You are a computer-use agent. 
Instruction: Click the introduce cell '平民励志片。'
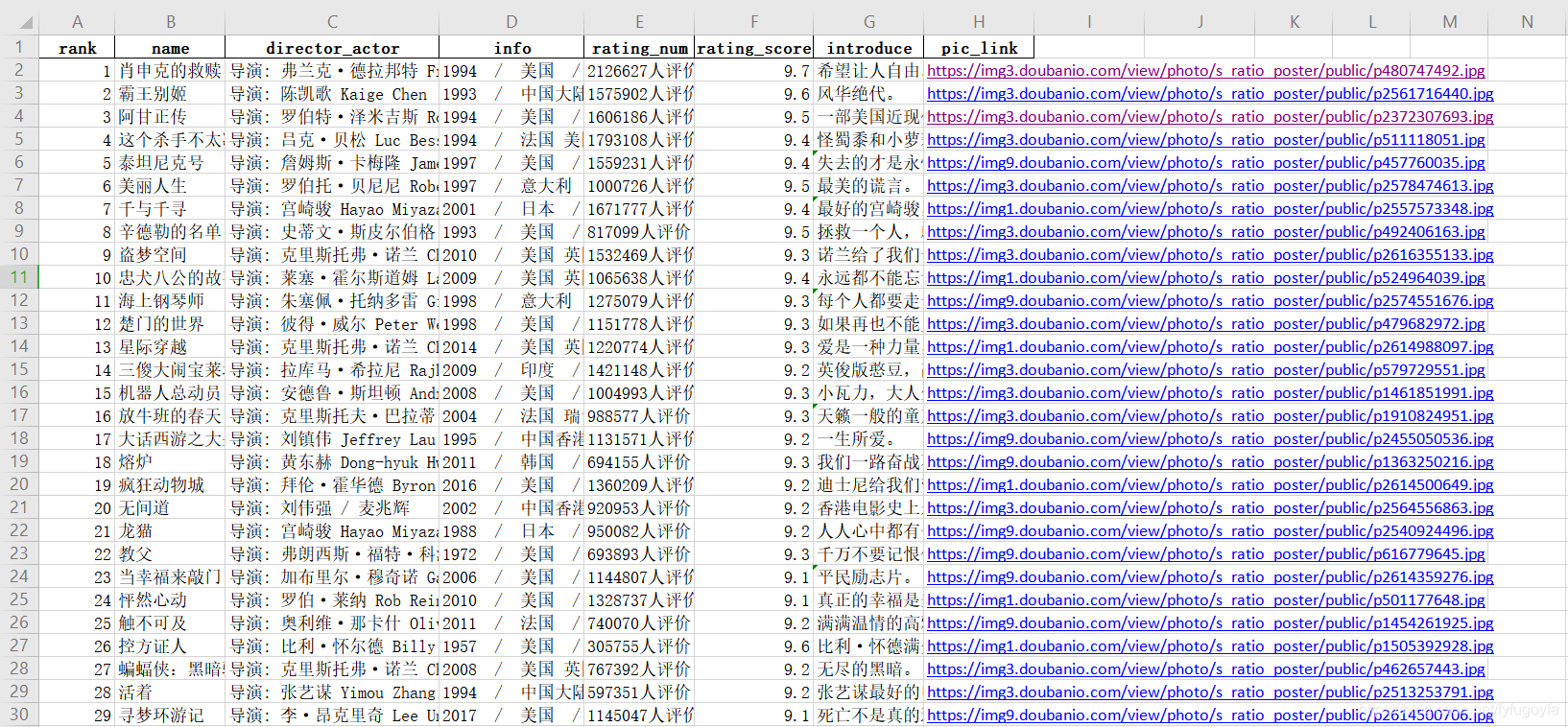(868, 577)
